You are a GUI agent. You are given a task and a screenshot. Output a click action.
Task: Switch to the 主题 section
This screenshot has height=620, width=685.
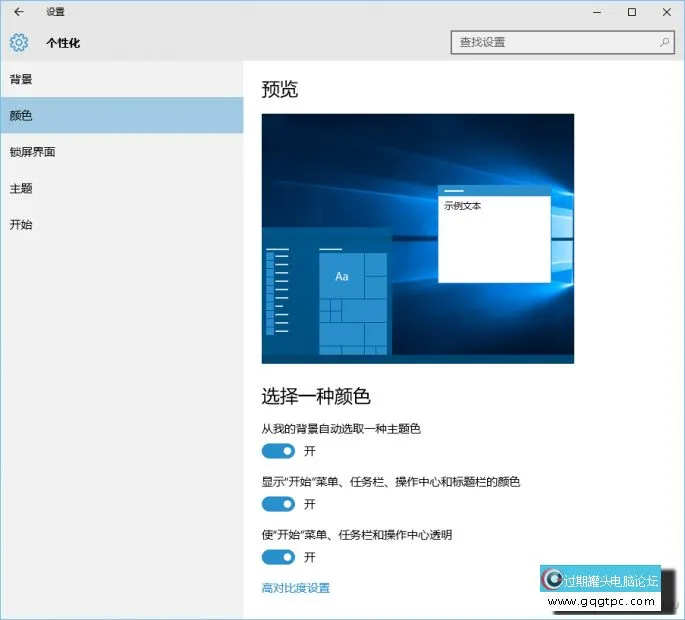pos(122,188)
